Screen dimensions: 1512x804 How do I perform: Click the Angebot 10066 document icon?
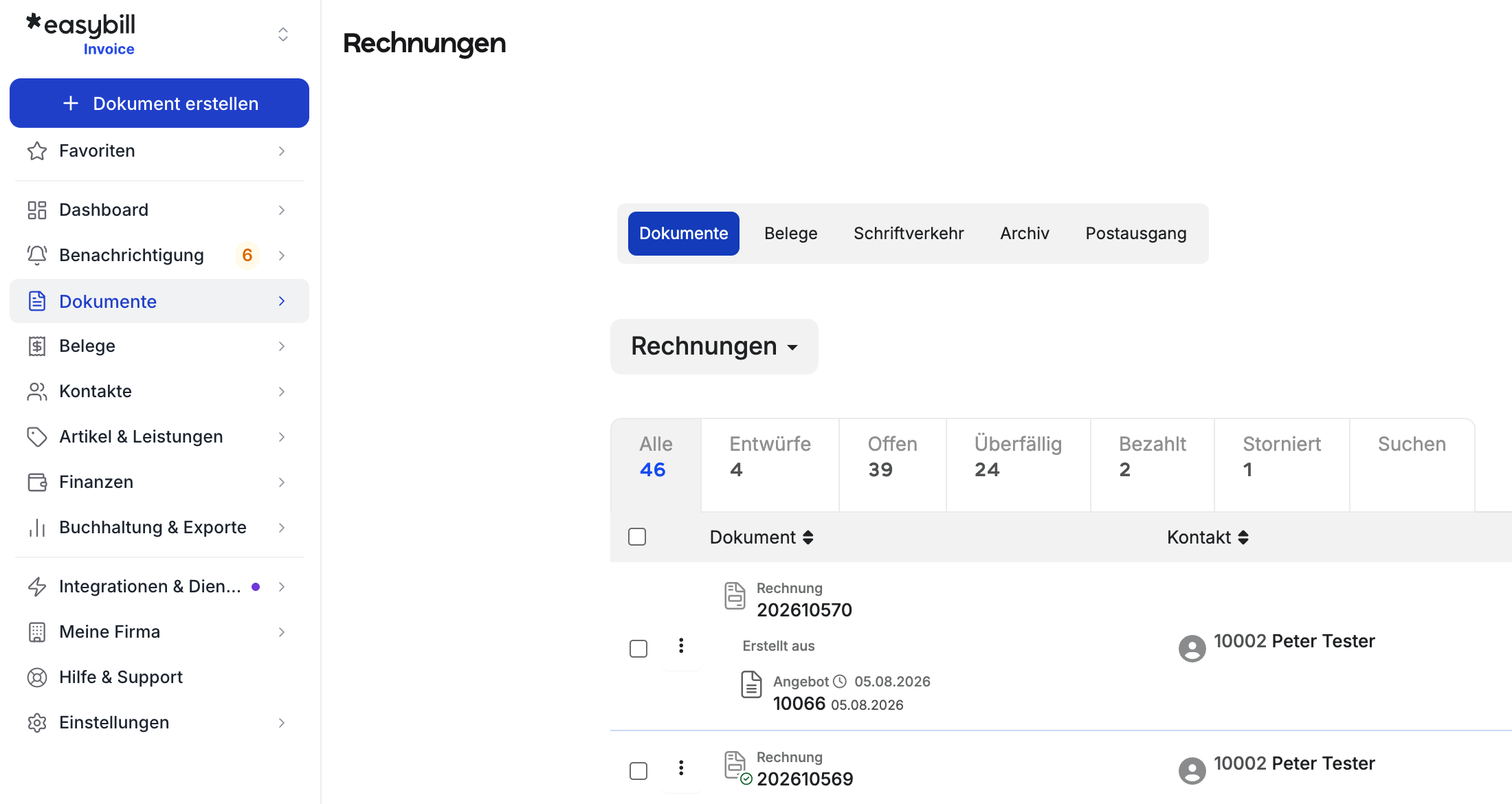click(752, 685)
